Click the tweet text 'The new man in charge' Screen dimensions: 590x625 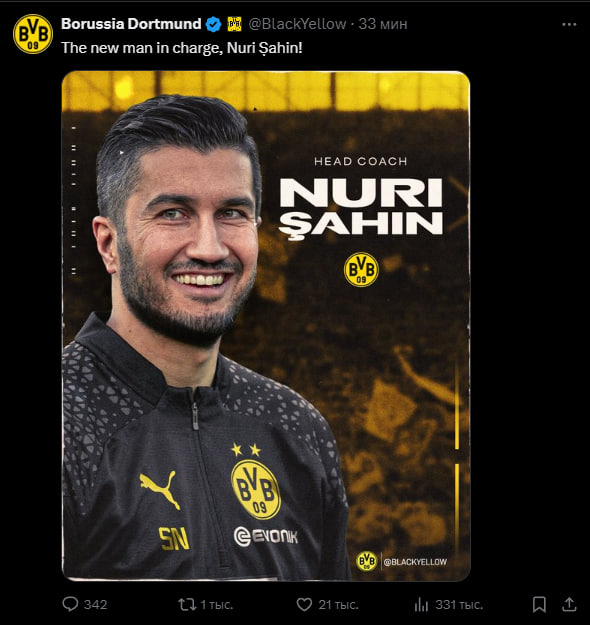click(x=140, y=48)
